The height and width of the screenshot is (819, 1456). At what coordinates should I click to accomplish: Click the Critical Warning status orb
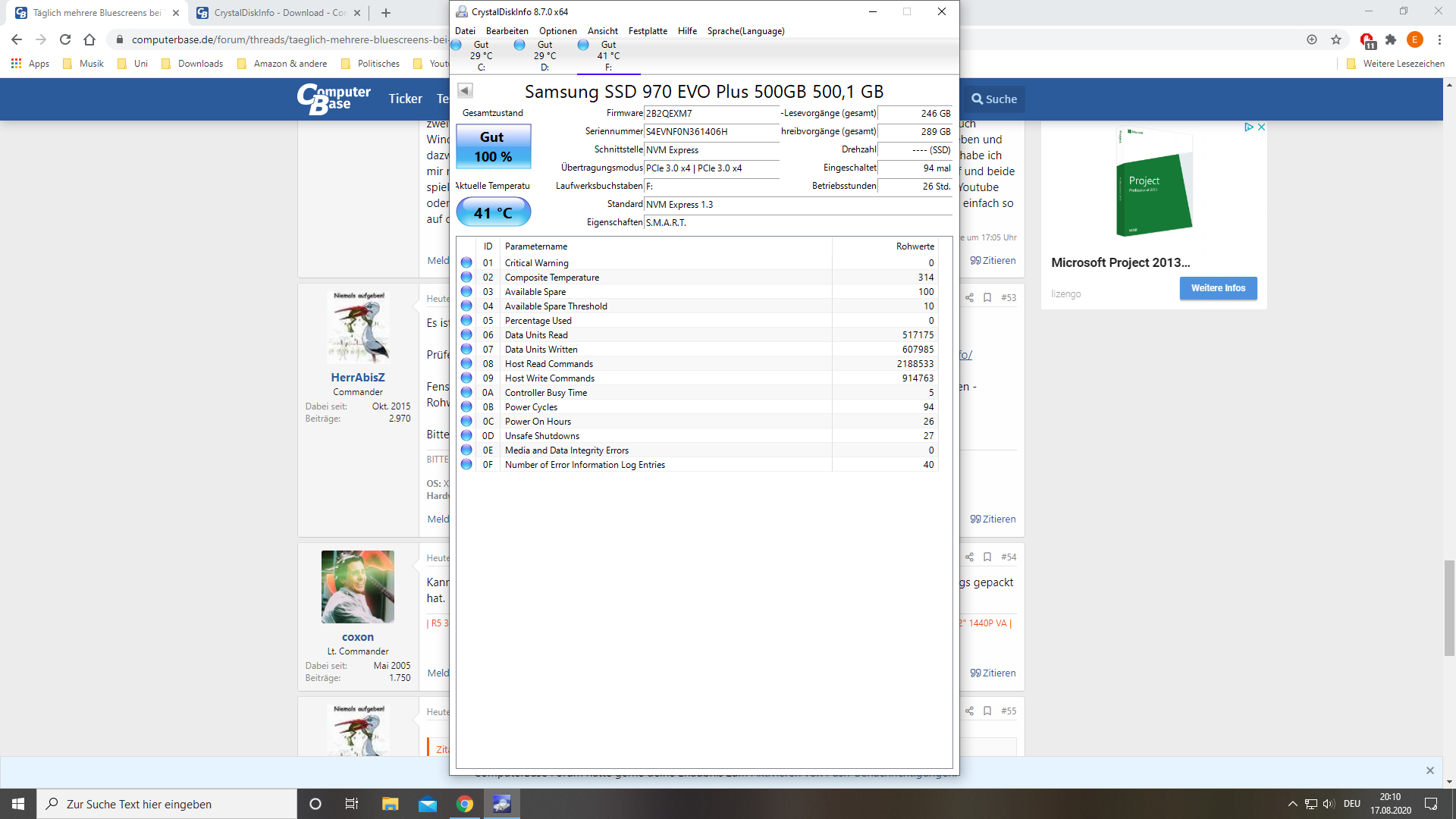click(x=466, y=263)
